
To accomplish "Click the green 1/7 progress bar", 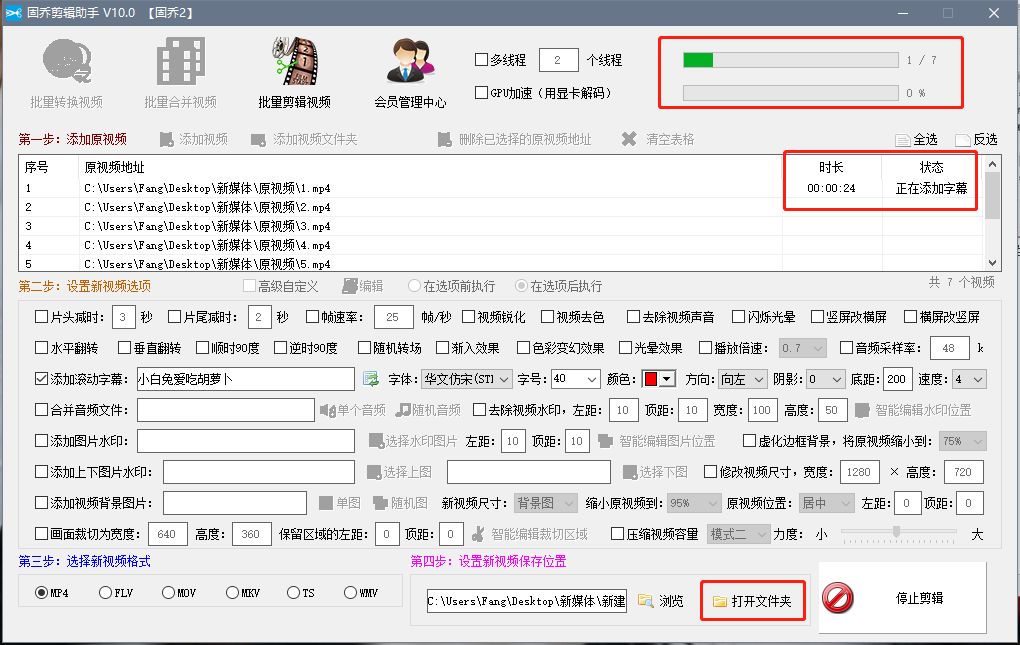I will tap(790, 60).
